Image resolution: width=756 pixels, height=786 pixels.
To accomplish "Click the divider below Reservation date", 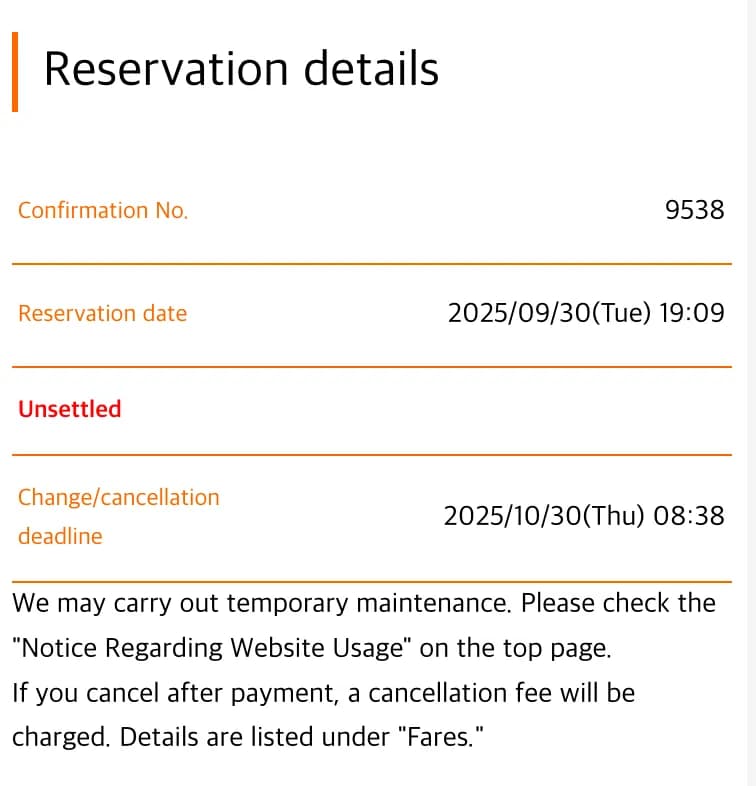I will pyautogui.click(x=371, y=367).
